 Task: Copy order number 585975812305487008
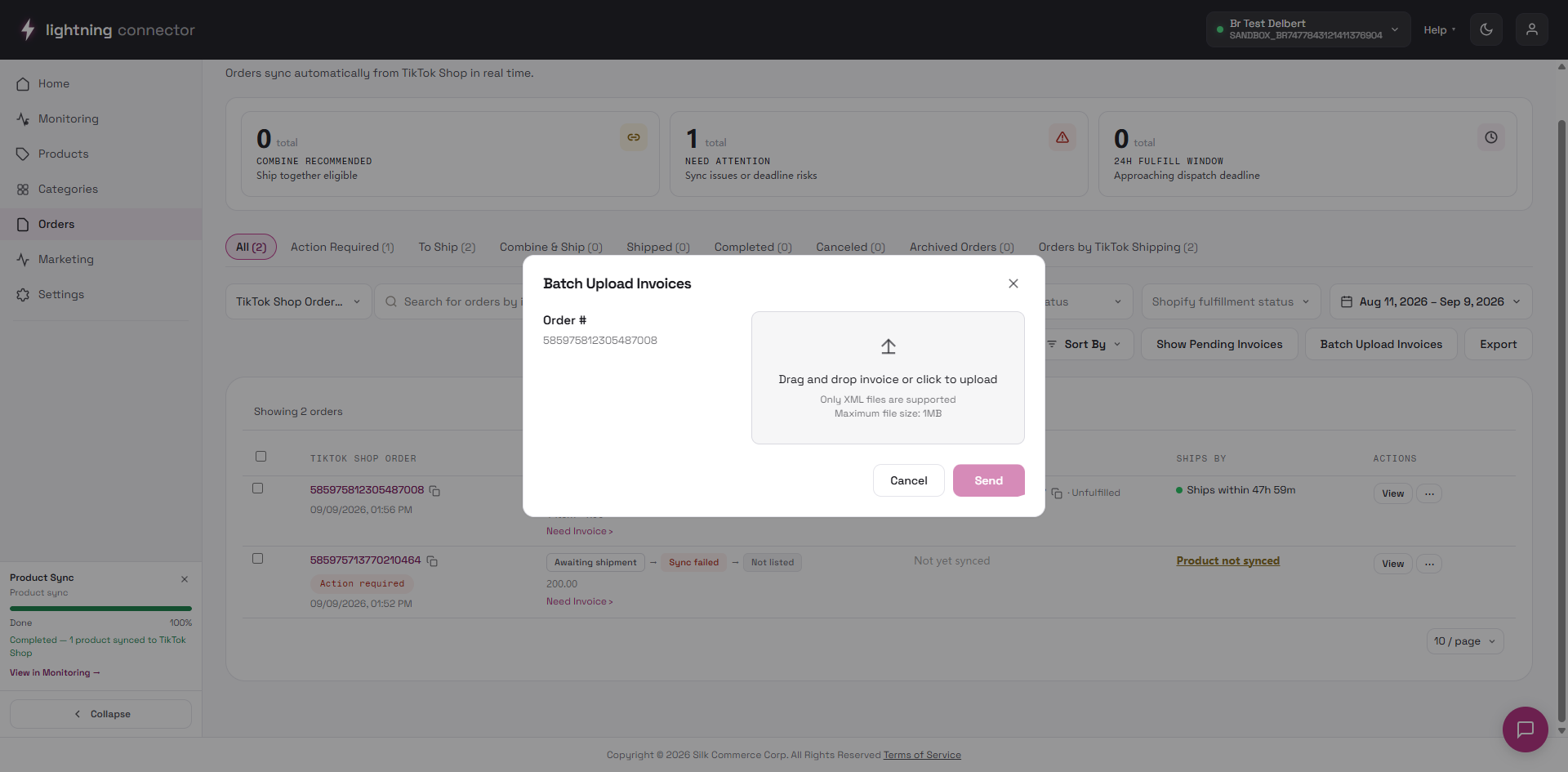435,491
